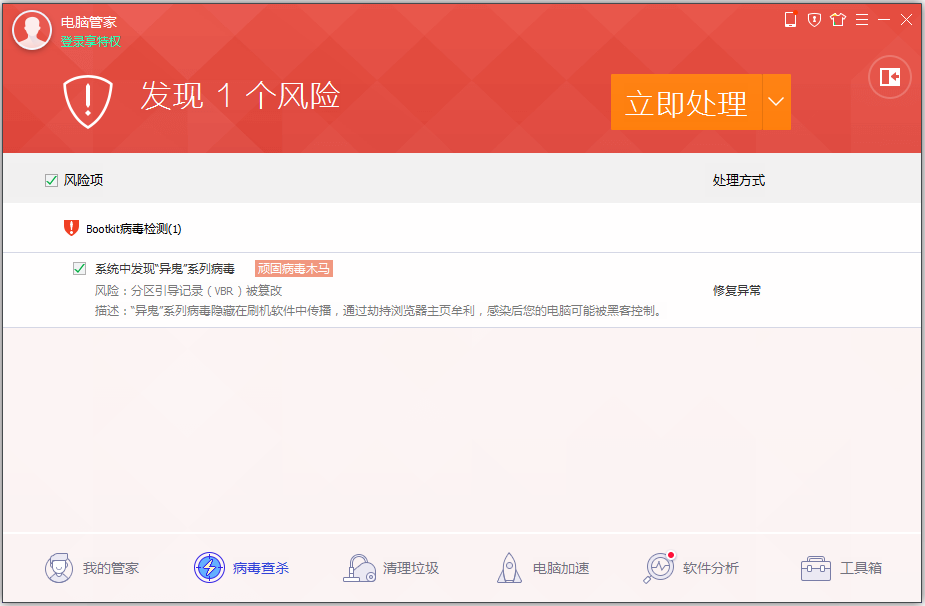925x606 pixels.
Task: Click the user avatar profile icon
Action: [32, 31]
